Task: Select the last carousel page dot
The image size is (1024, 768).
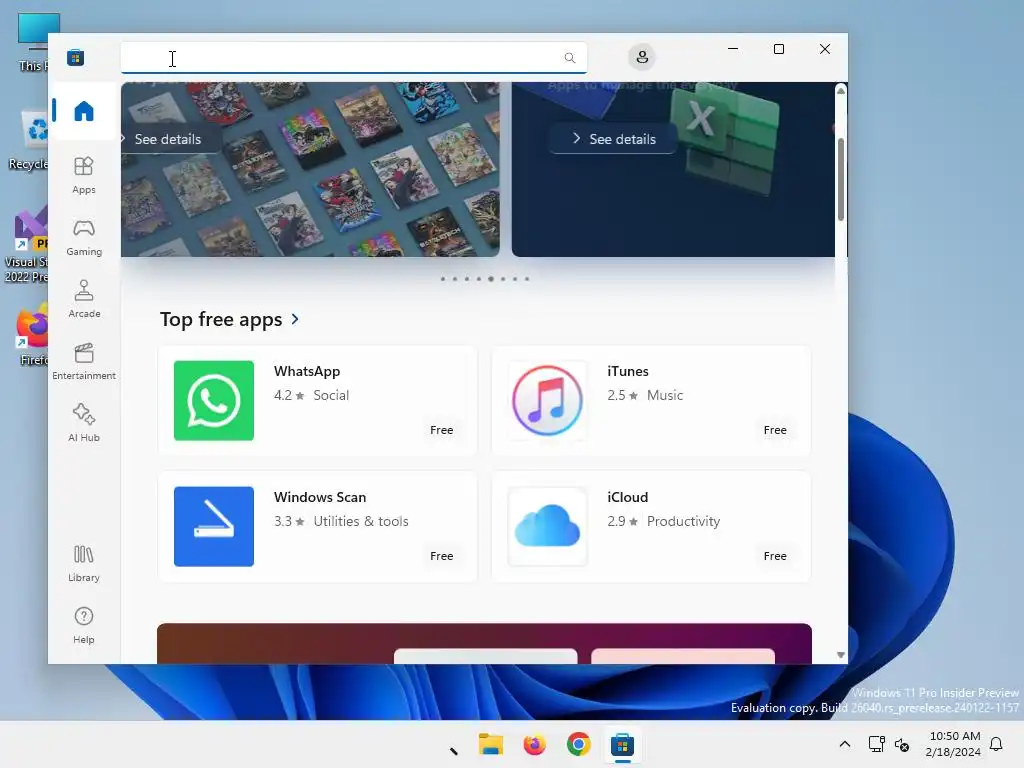Action: (x=527, y=279)
